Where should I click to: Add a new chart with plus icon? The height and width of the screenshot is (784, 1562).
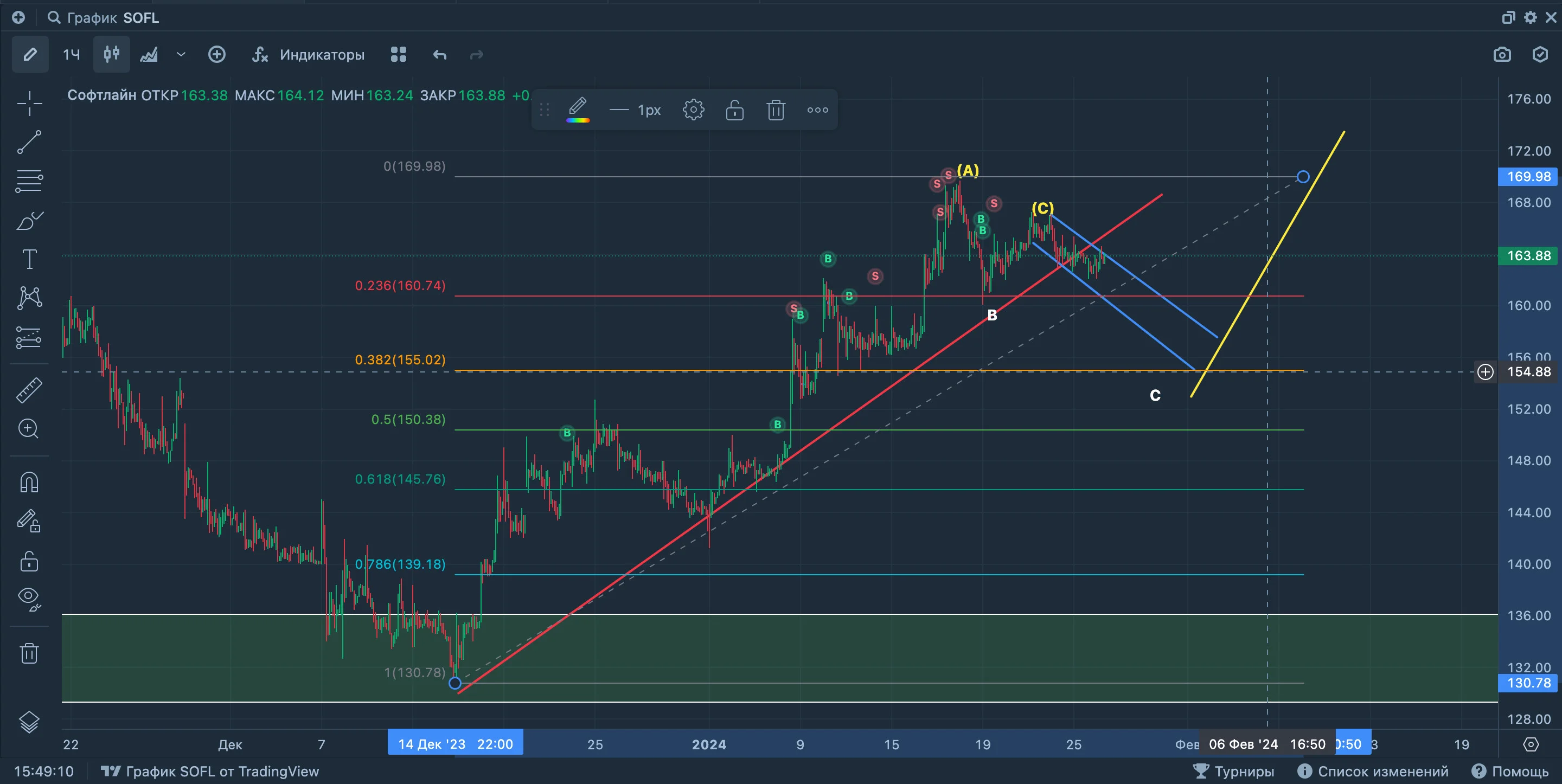[18, 17]
